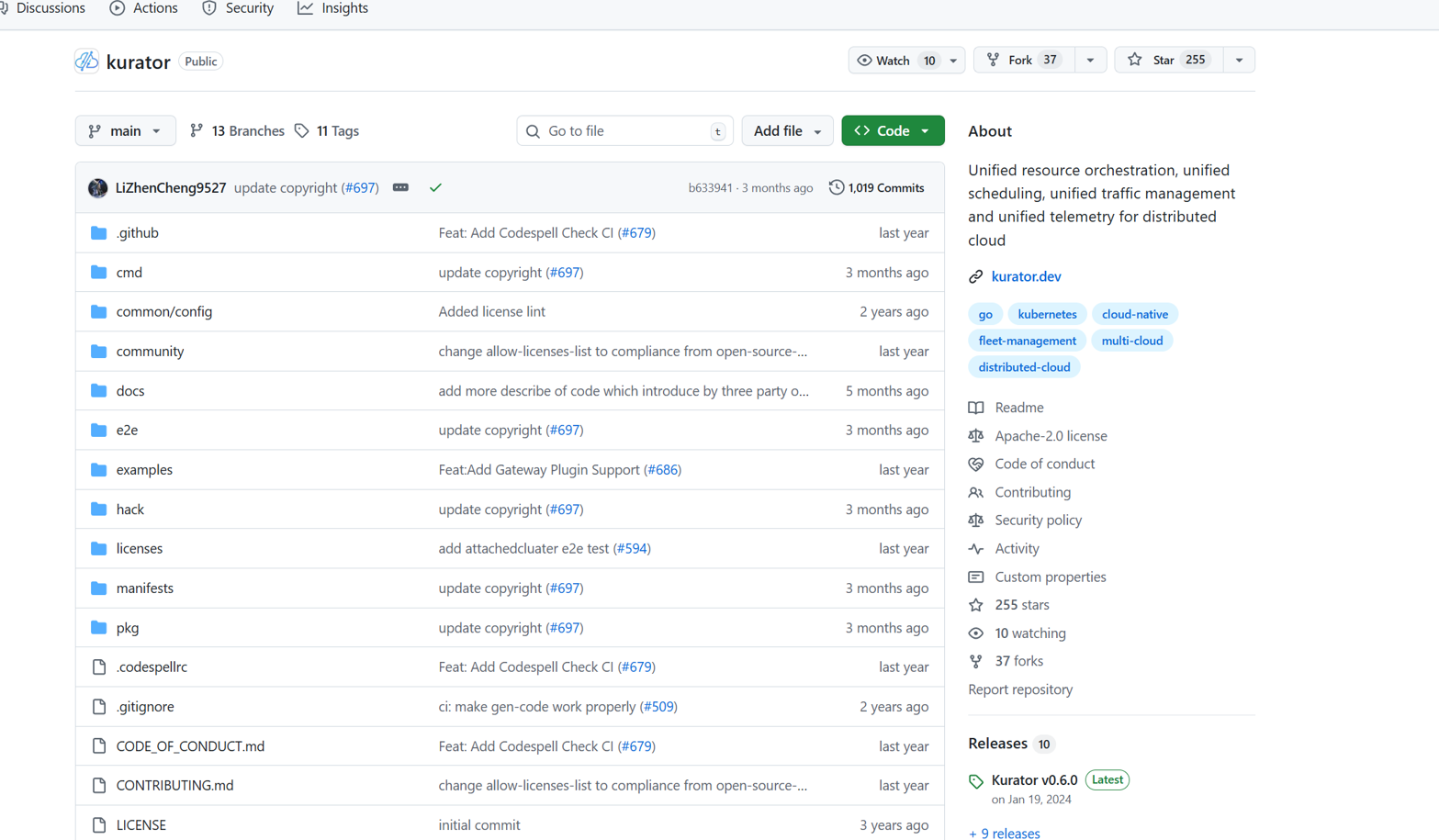The width and height of the screenshot is (1439, 840).
Task: Click the LICENSE file icon
Action: (x=99, y=825)
